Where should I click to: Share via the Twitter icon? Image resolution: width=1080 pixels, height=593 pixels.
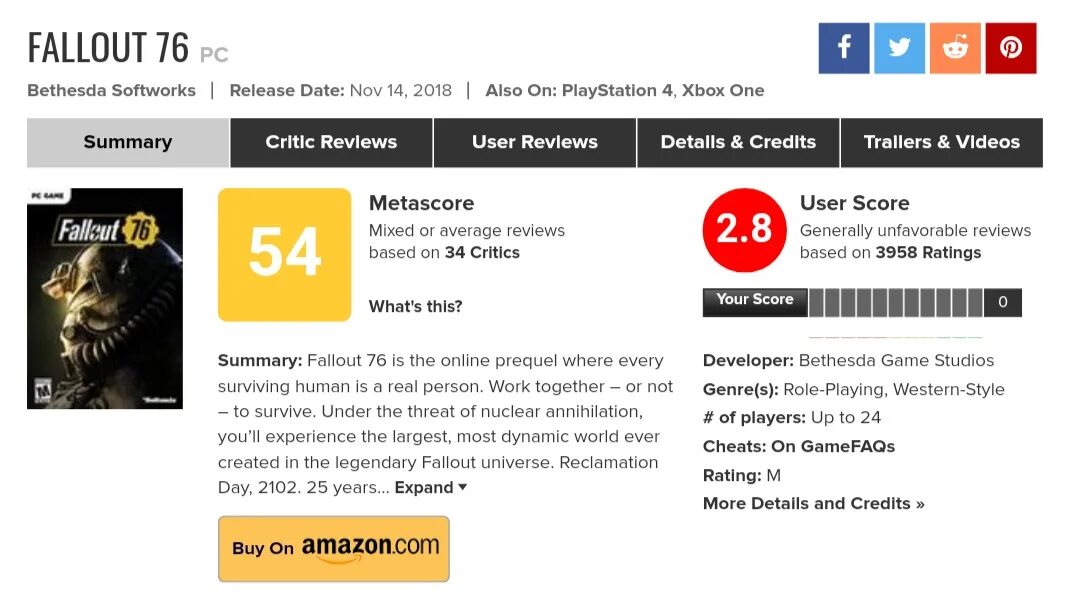click(900, 48)
